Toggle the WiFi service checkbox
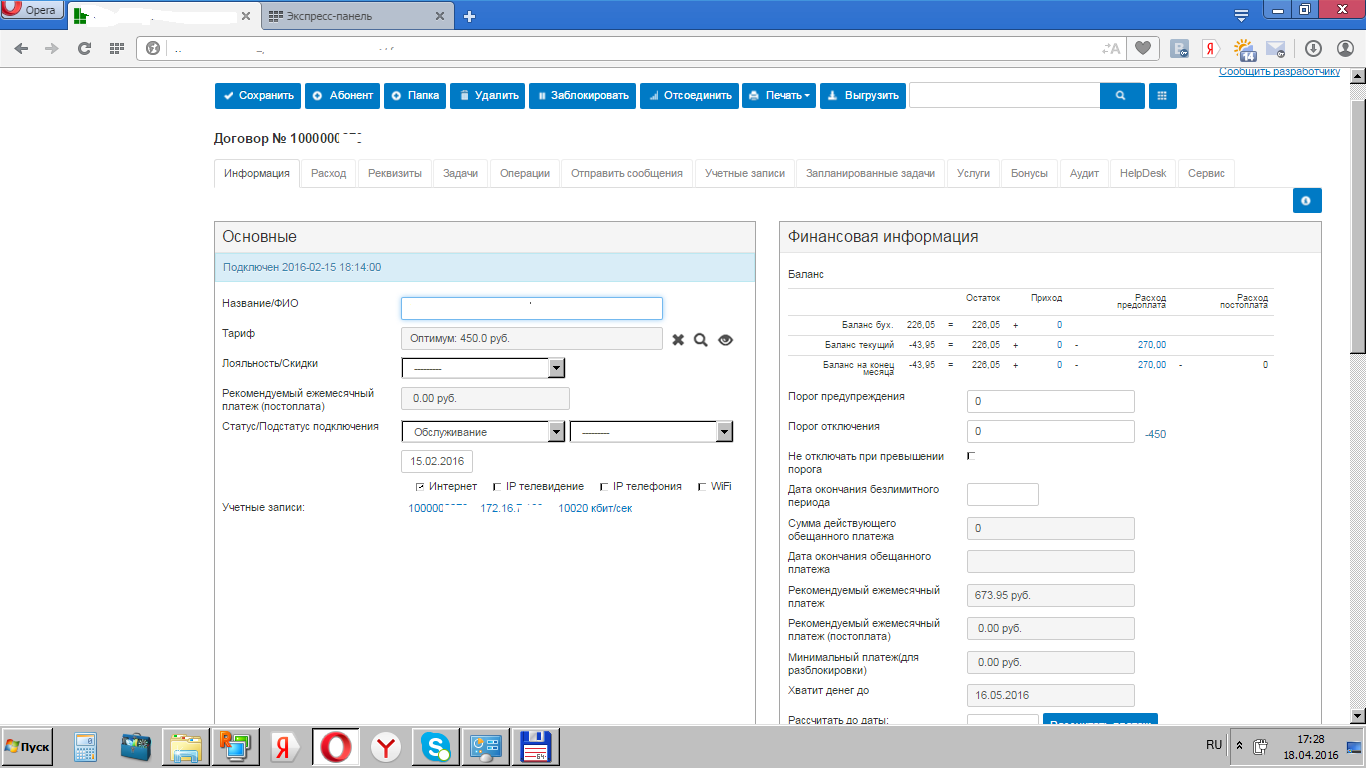The width and height of the screenshot is (1366, 768). point(703,487)
